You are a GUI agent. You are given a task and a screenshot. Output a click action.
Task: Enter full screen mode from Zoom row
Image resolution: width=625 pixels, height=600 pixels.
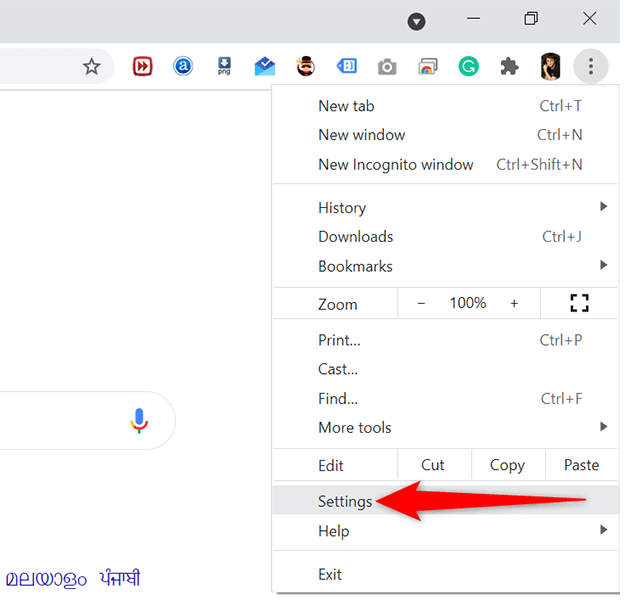pos(579,303)
